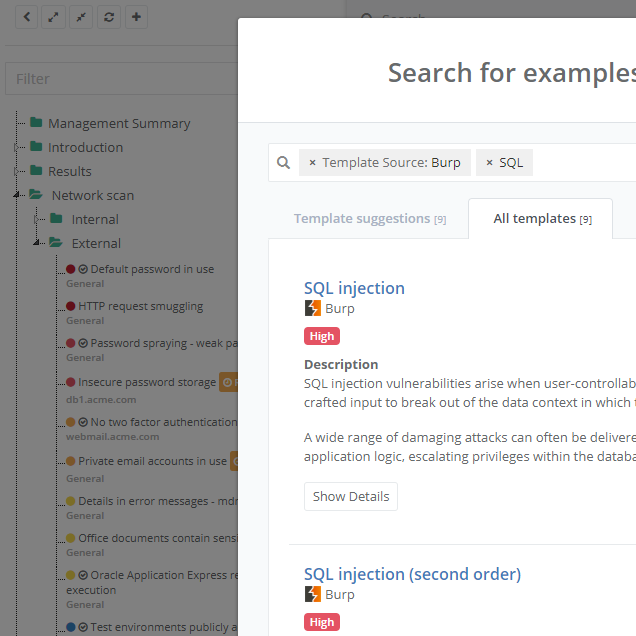Click red dot of Default password in use

tap(71, 269)
